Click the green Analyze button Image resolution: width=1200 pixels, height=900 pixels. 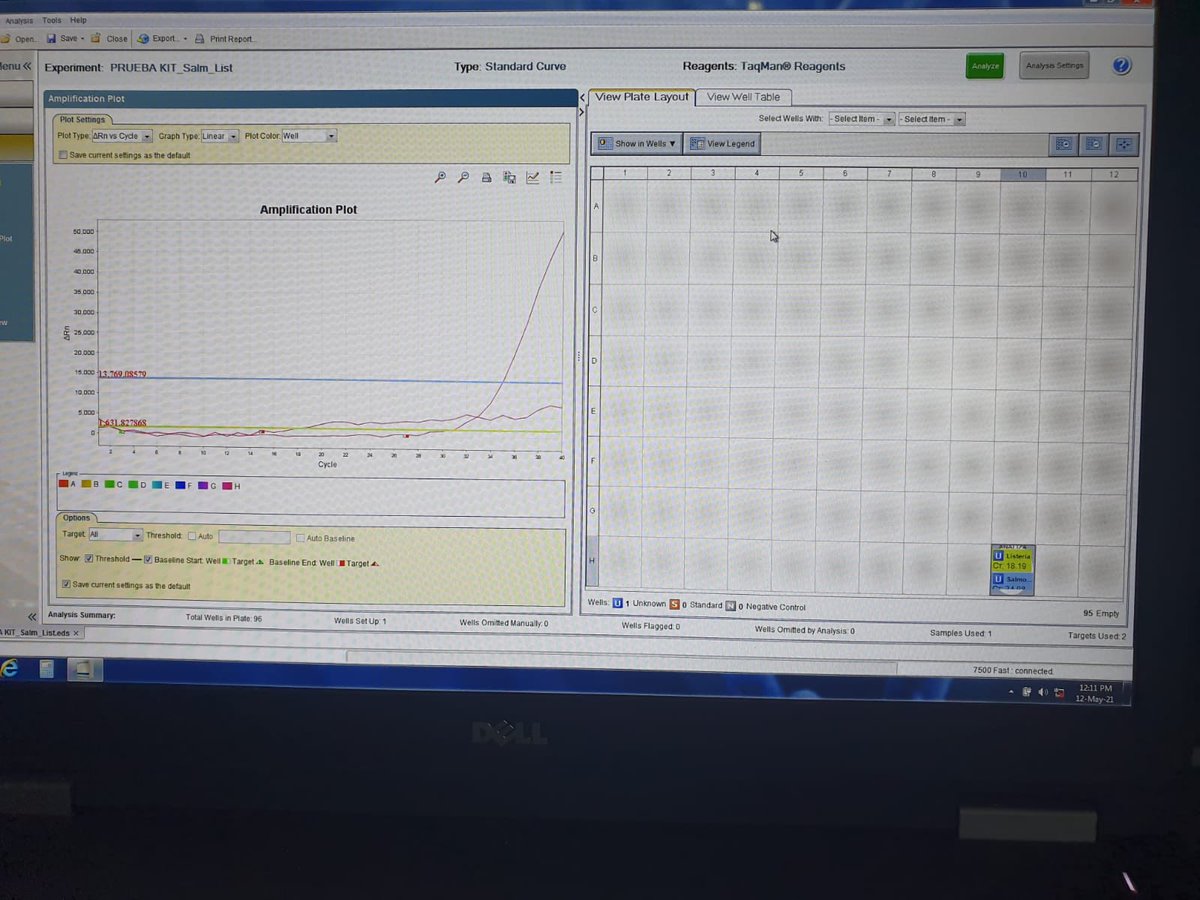[x=985, y=66]
